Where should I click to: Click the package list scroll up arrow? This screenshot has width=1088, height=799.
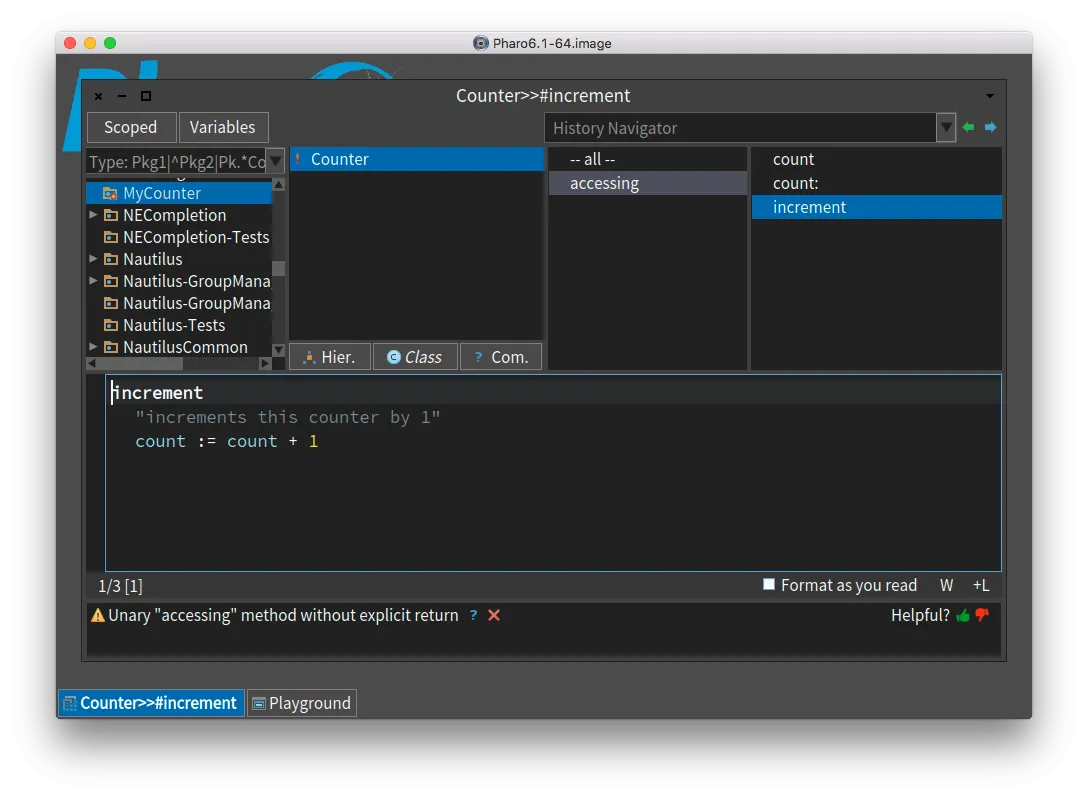coord(278,184)
